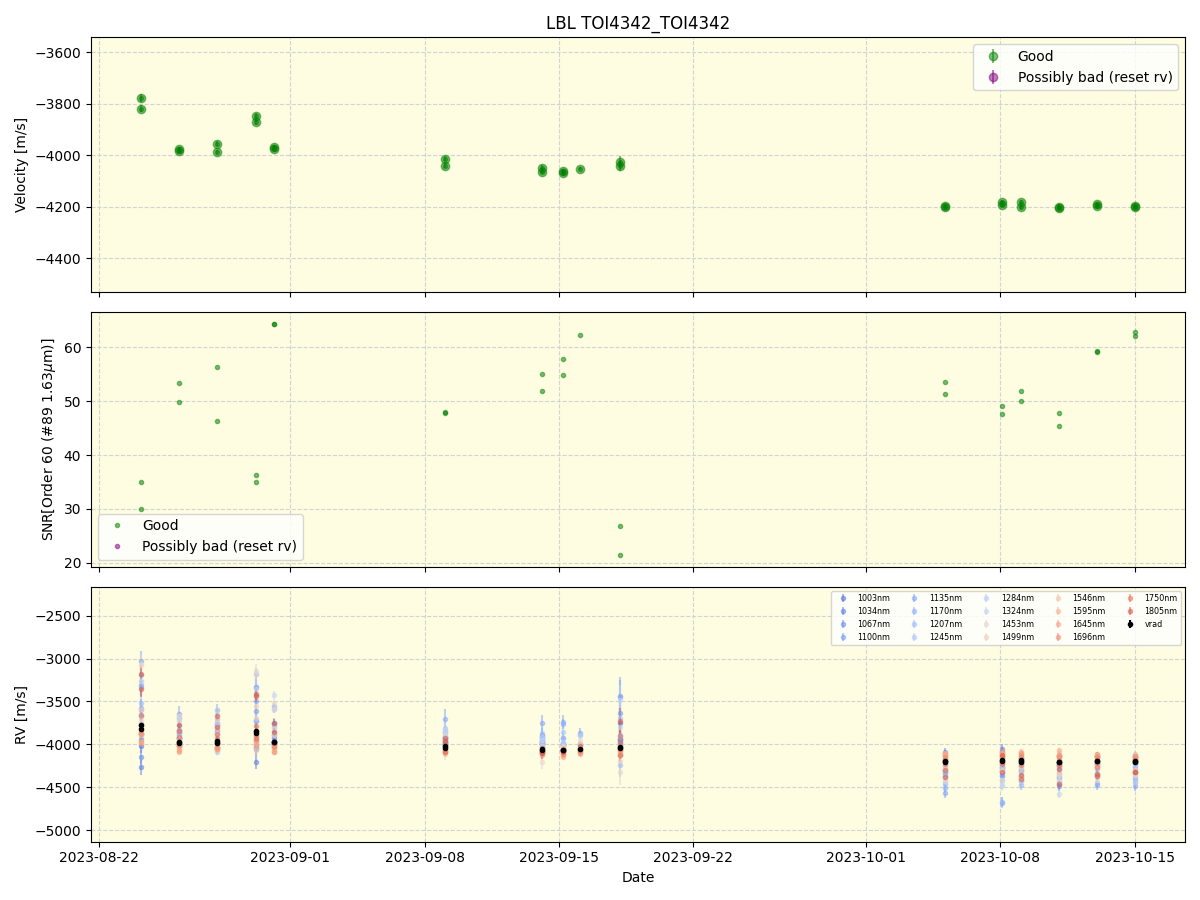Click 'Good' text in SNR legend

tap(160, 525)
